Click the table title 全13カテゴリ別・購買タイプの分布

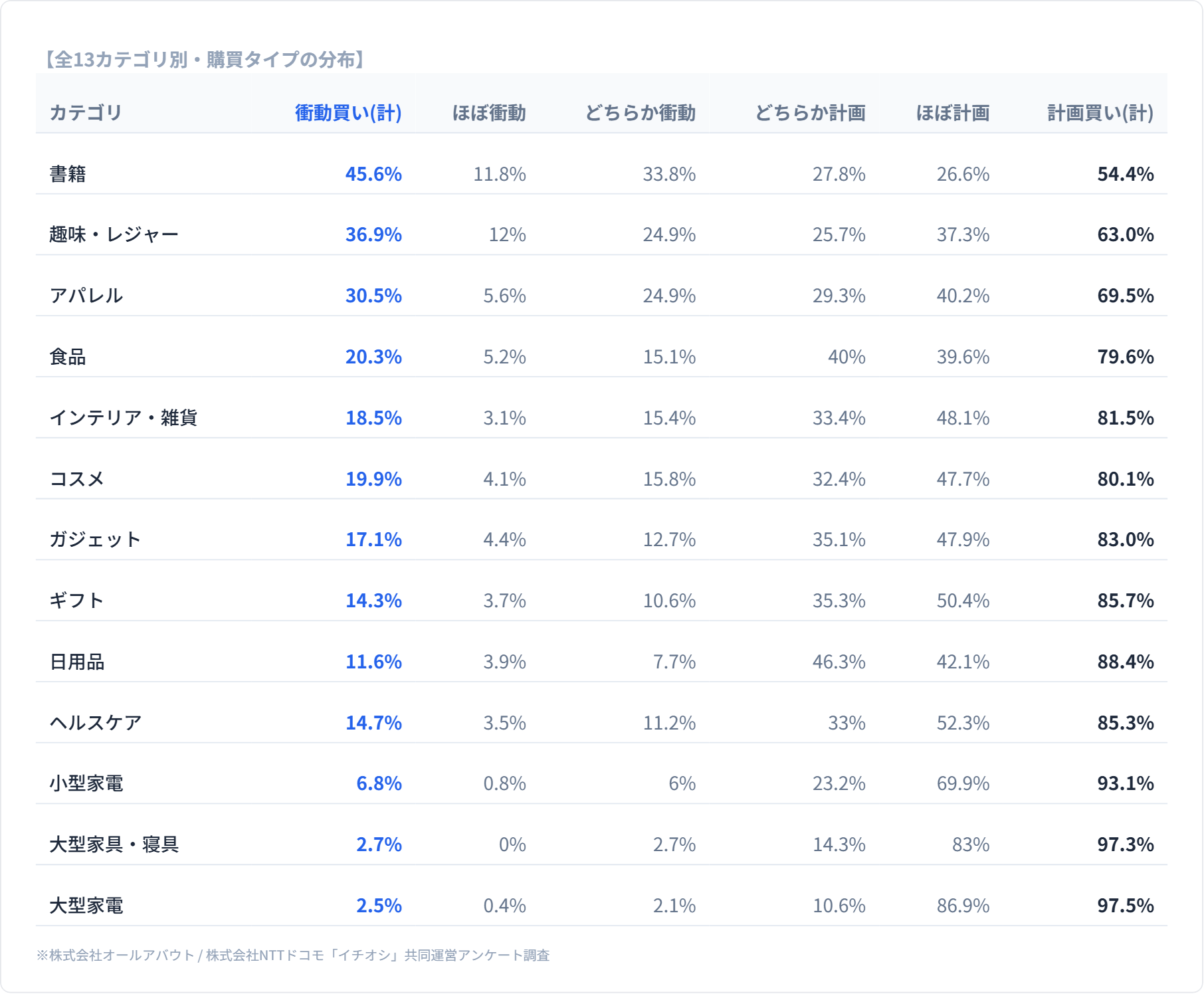205,60
